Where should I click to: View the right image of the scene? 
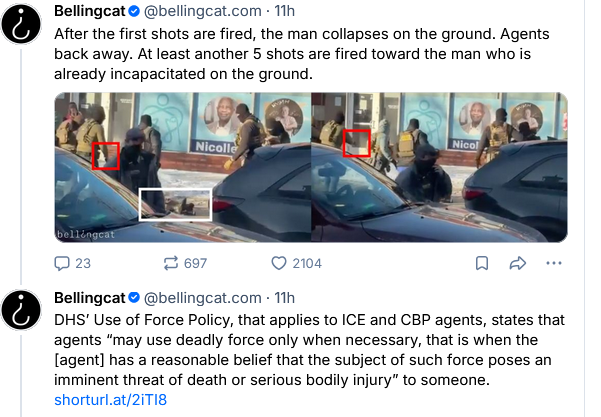point(439,167)
